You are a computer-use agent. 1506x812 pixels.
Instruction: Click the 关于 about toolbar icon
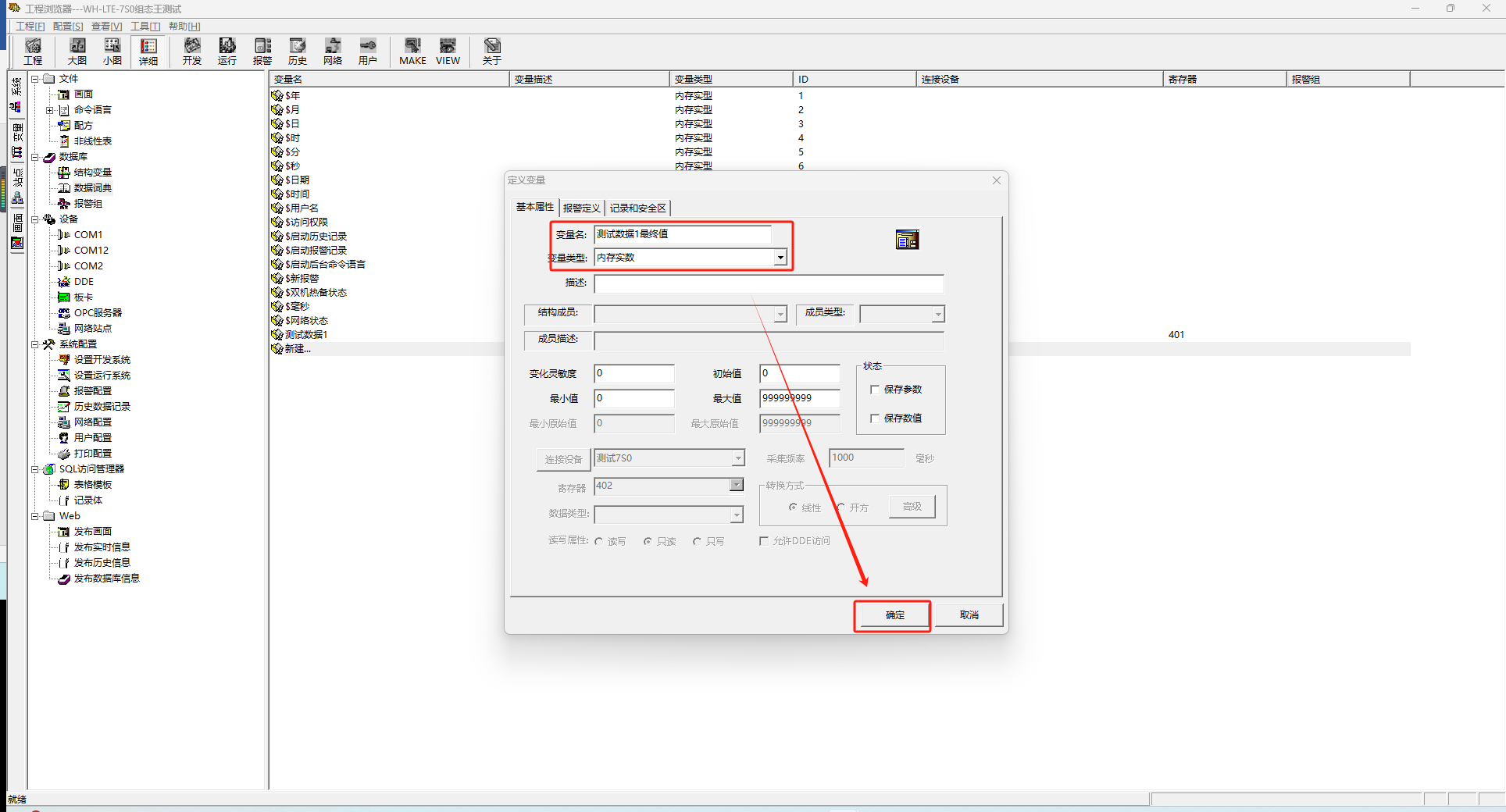(x=491, y=52)
